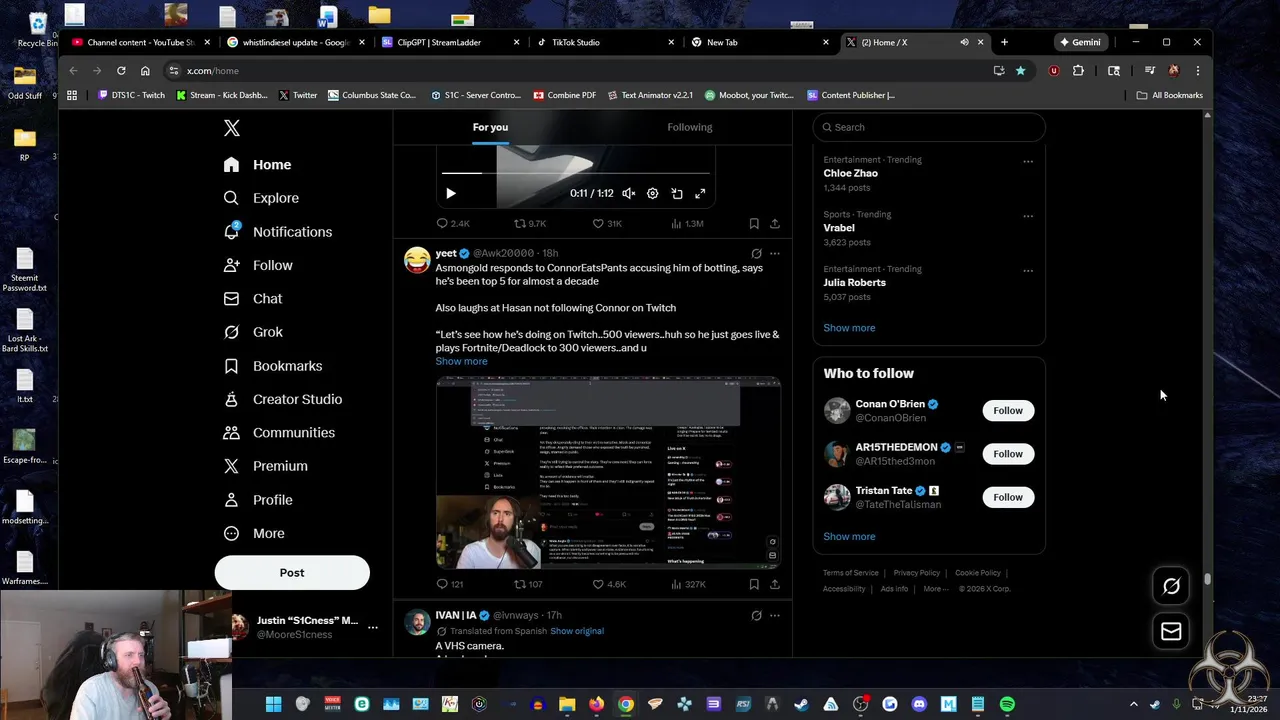This screenshot has height=720, width=1280.
Task: Select the For you tab
Action: [x=490, y=127]
